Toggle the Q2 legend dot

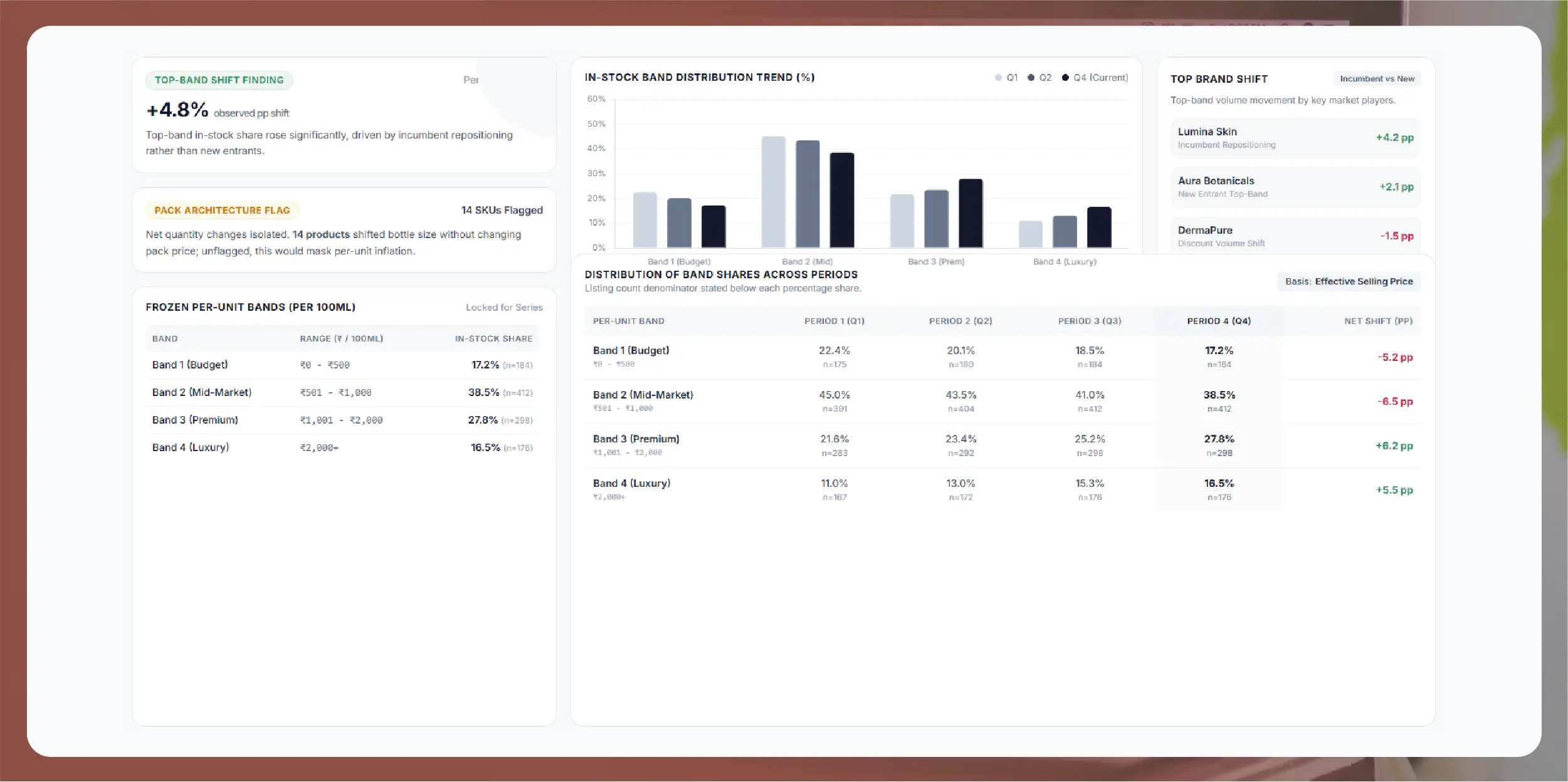pos(1031,78)
